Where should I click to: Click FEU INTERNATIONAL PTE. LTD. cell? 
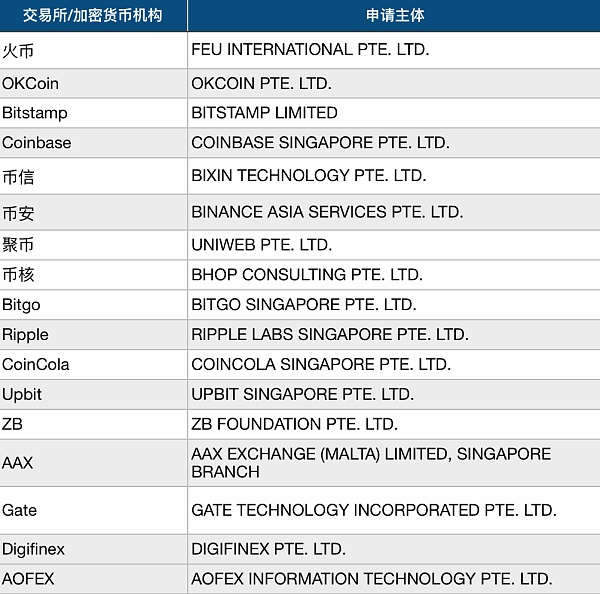tap(310, 49)
